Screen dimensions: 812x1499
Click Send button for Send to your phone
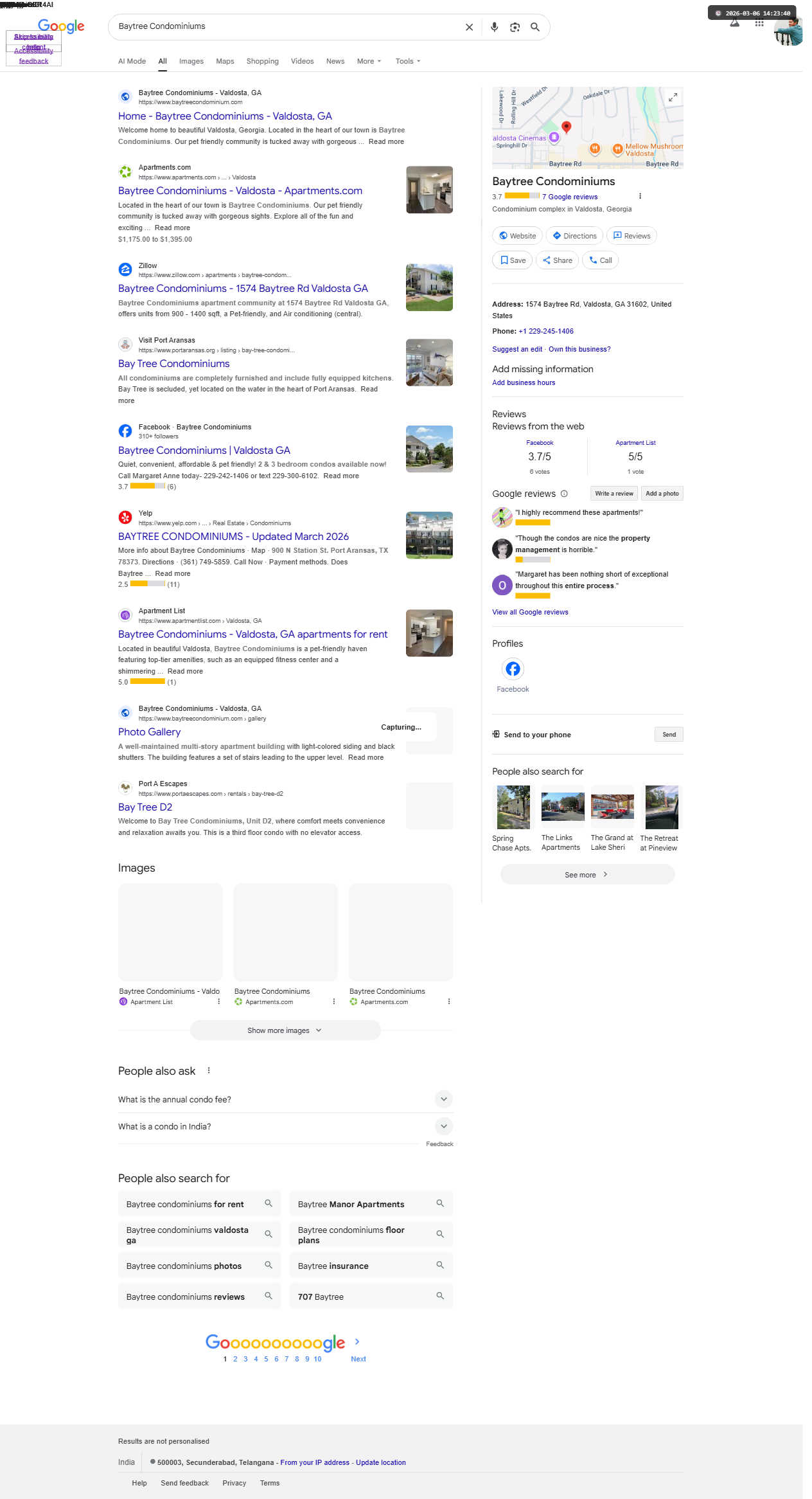[669, 735]
